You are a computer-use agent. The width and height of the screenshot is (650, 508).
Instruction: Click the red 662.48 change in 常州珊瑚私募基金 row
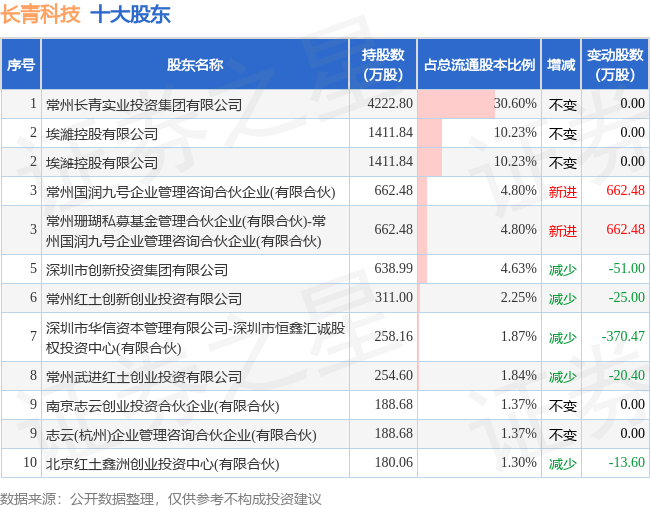626,229
